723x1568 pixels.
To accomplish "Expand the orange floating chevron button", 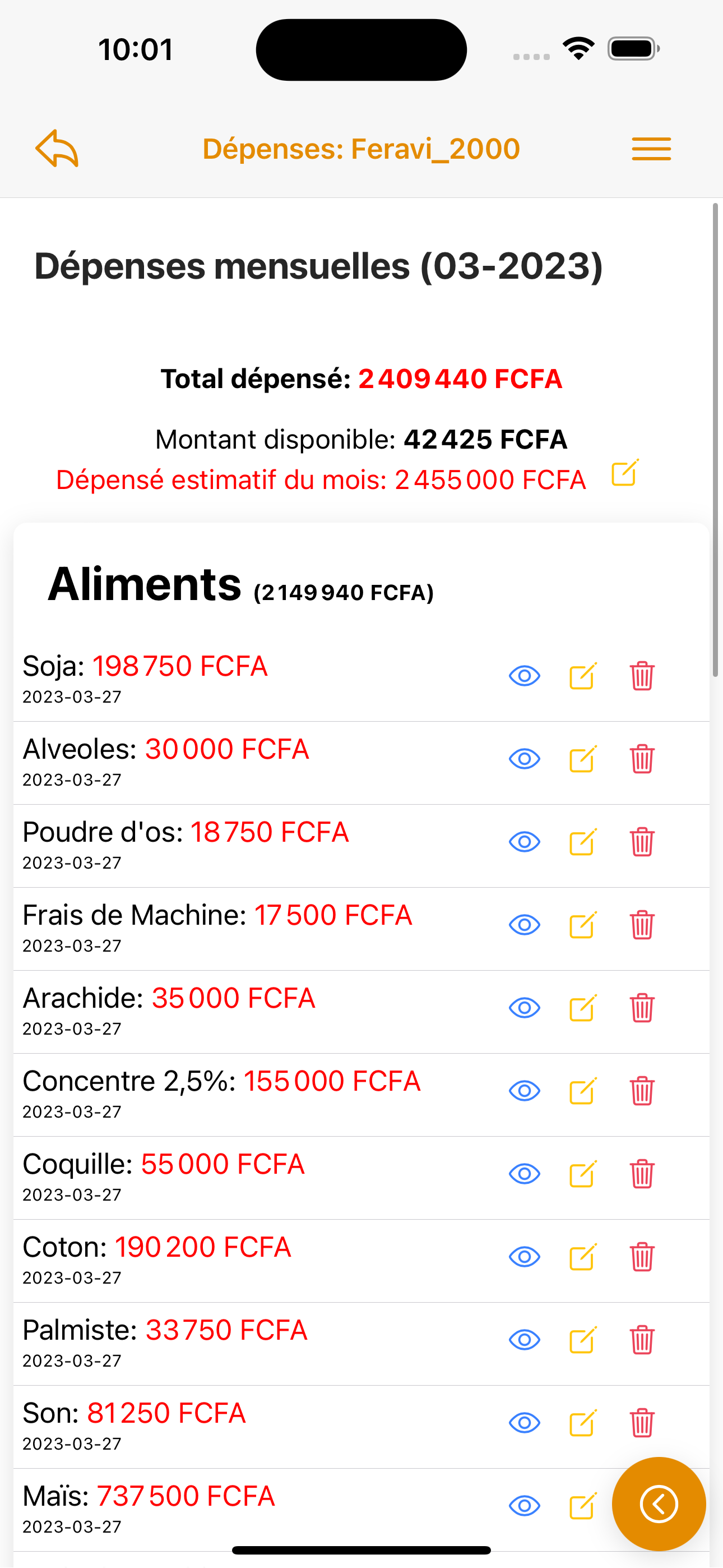I will click(x=659, y=1504).
